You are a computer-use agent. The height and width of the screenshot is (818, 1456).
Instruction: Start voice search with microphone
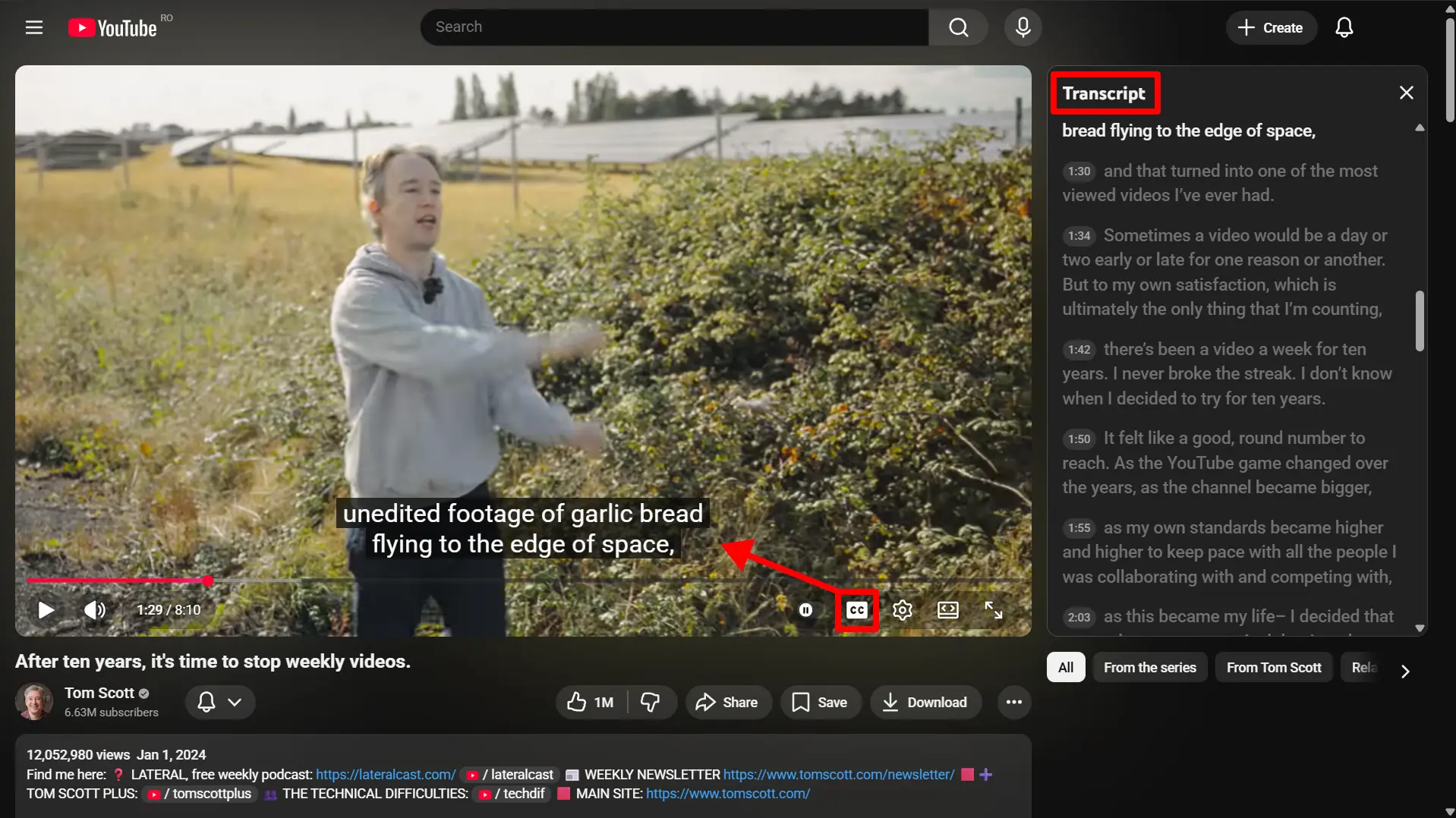(1023, 27)
